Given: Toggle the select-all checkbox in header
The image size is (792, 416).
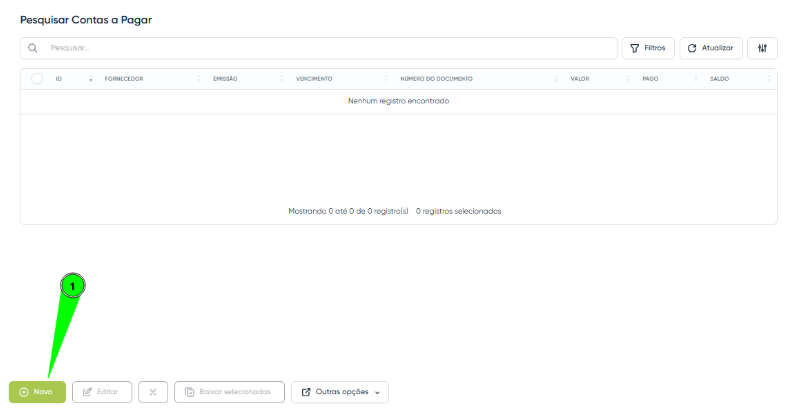Looking at the screenshot, I should tap(37, 78).
